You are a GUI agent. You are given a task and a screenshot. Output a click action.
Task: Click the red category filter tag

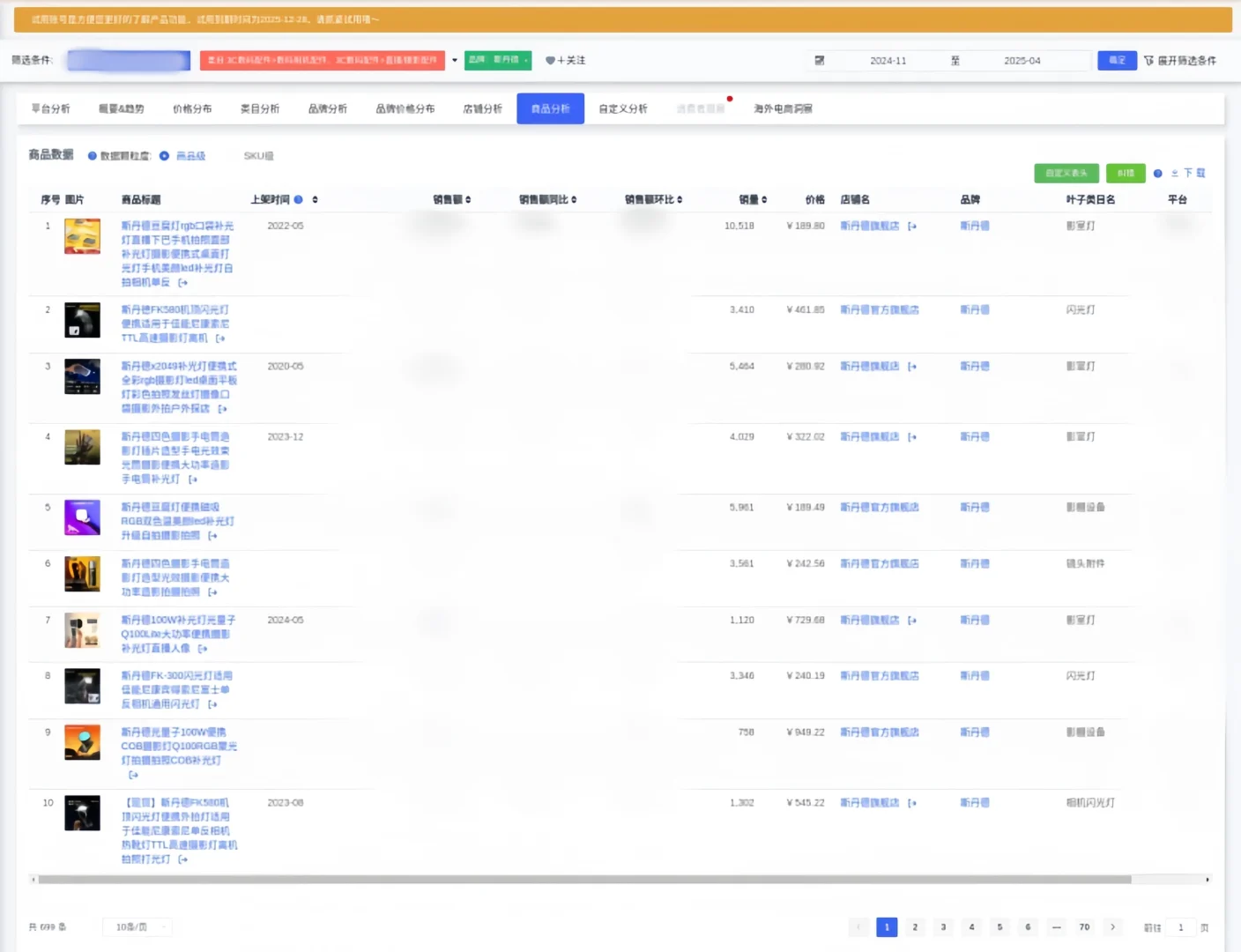click(x=323, y=60)
